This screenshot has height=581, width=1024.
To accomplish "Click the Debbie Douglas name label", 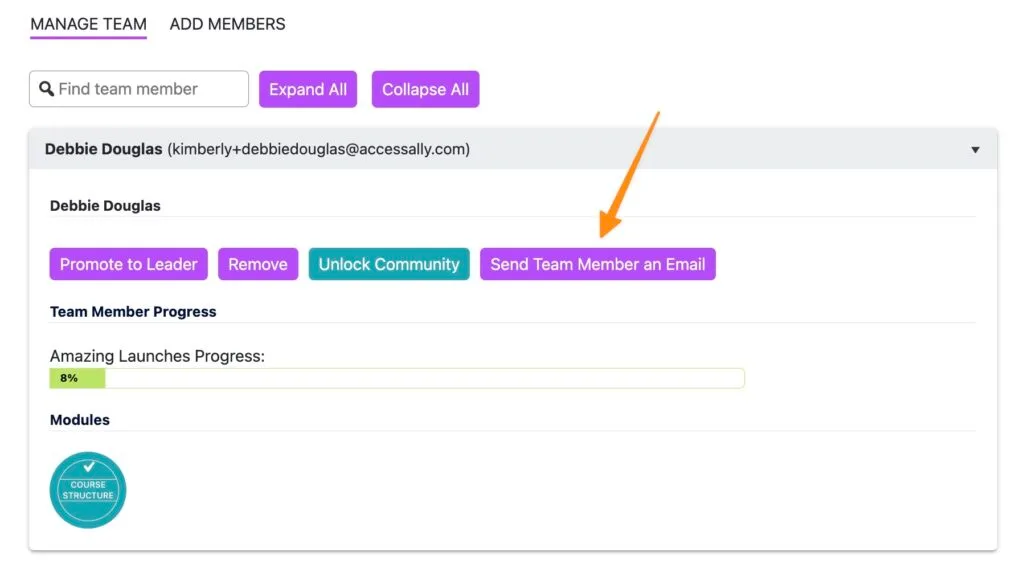I will tap(105, 206).
